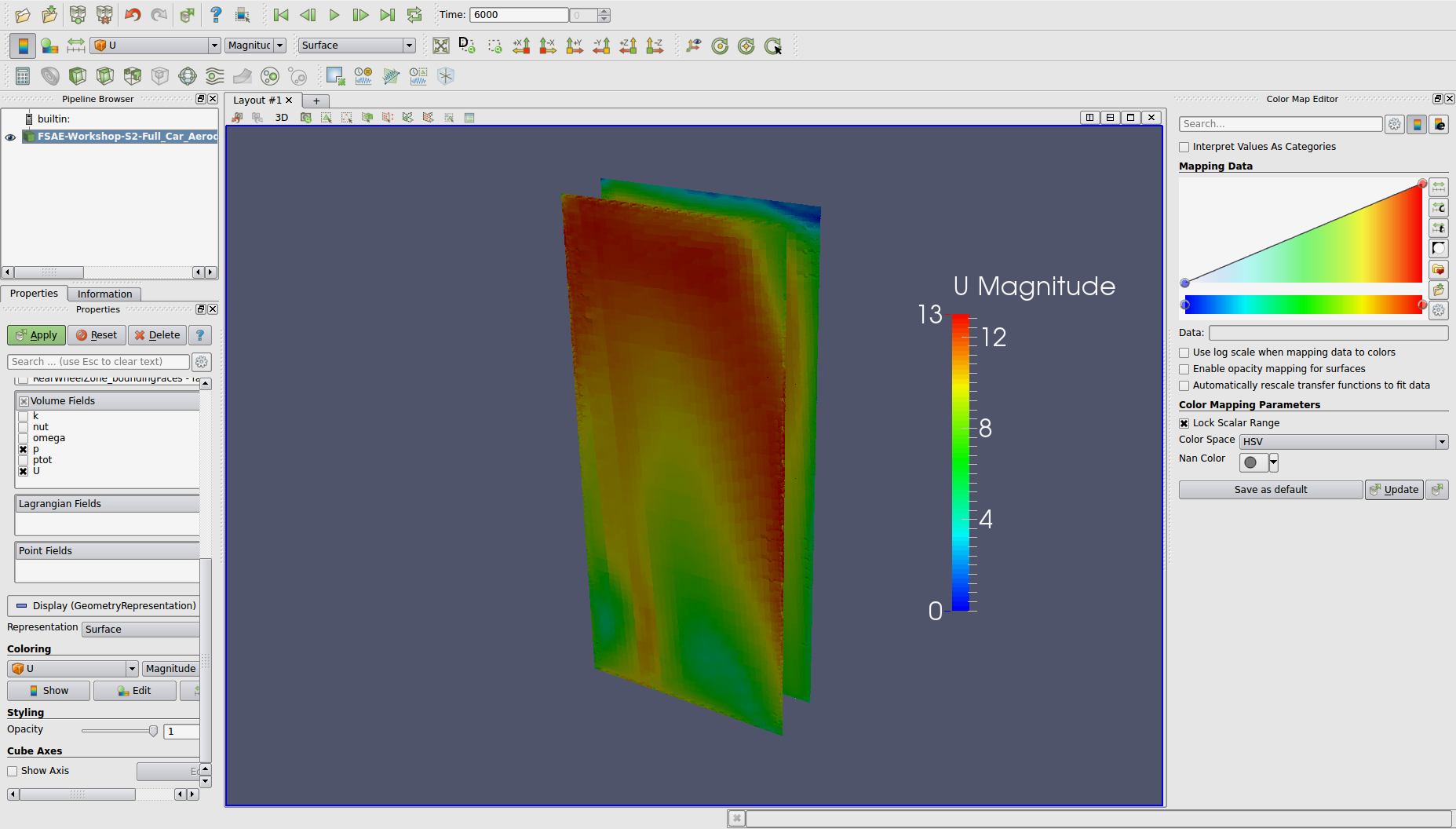1456x829 pixels.
Task: Switch to the Information tab
Action: (x=104, y=294)
